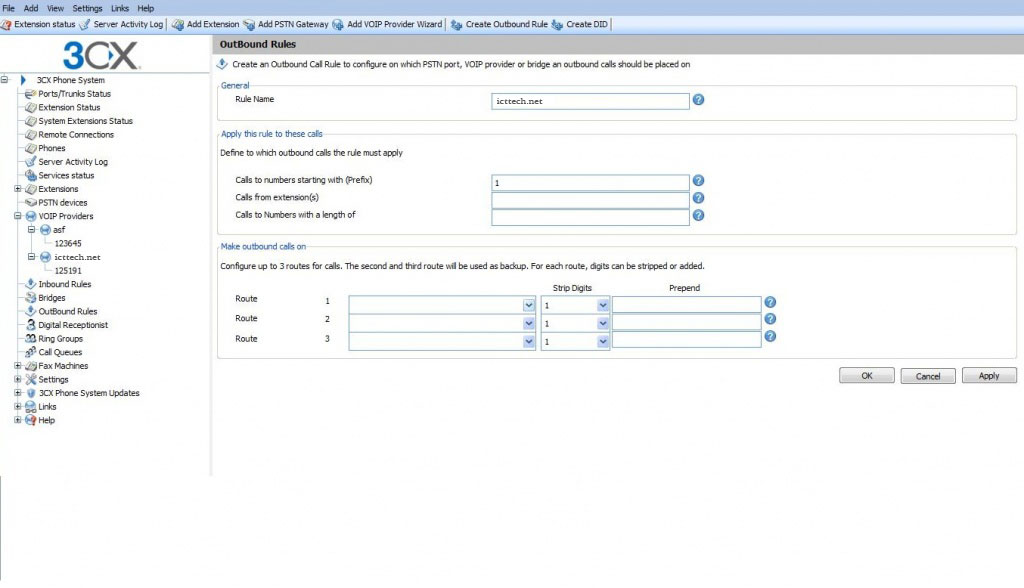Click the OK button
The height and width of the screenshot is (588, 1024).
coord(866,376)
